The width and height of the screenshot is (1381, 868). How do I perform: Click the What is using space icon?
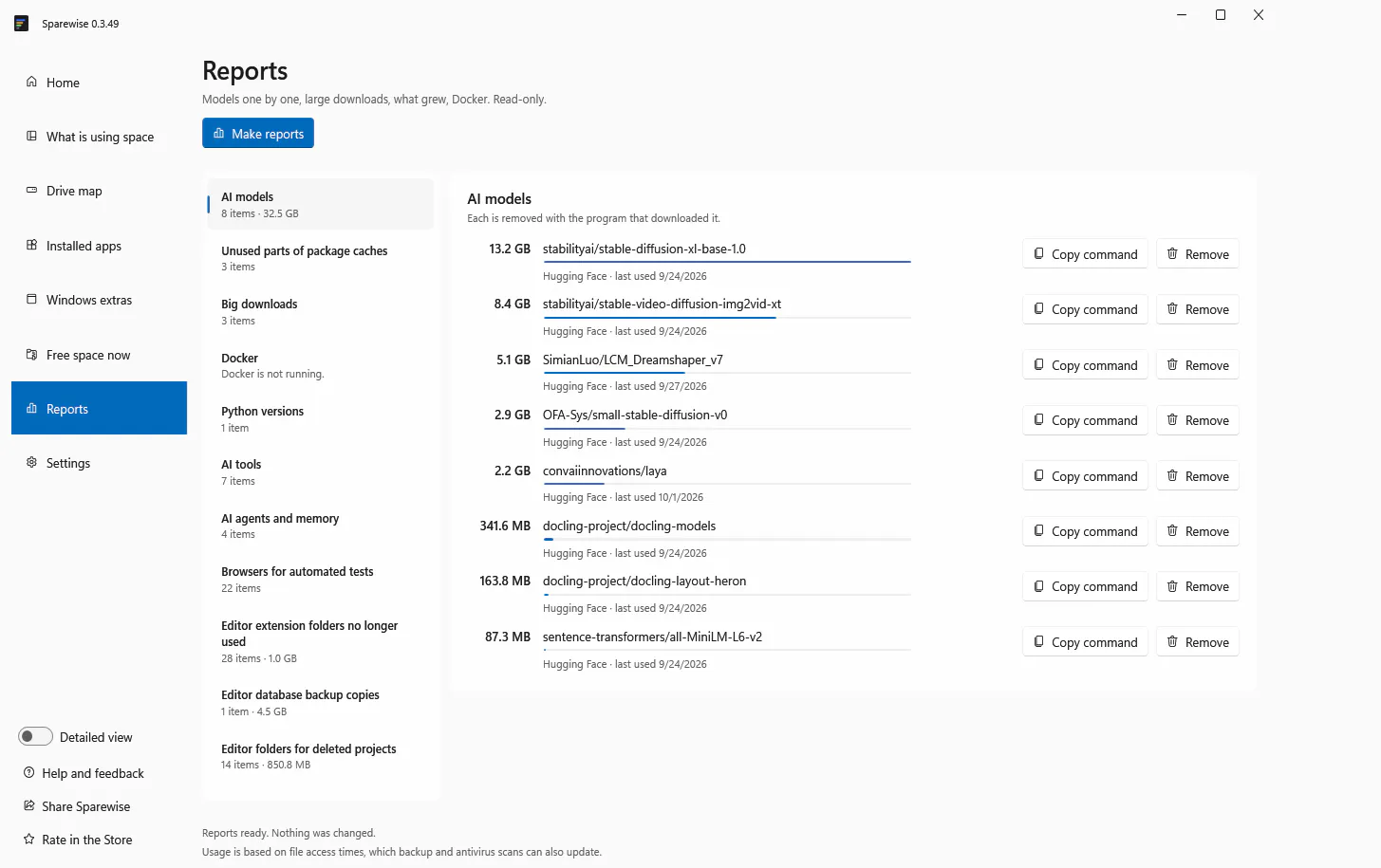(31, 136)
